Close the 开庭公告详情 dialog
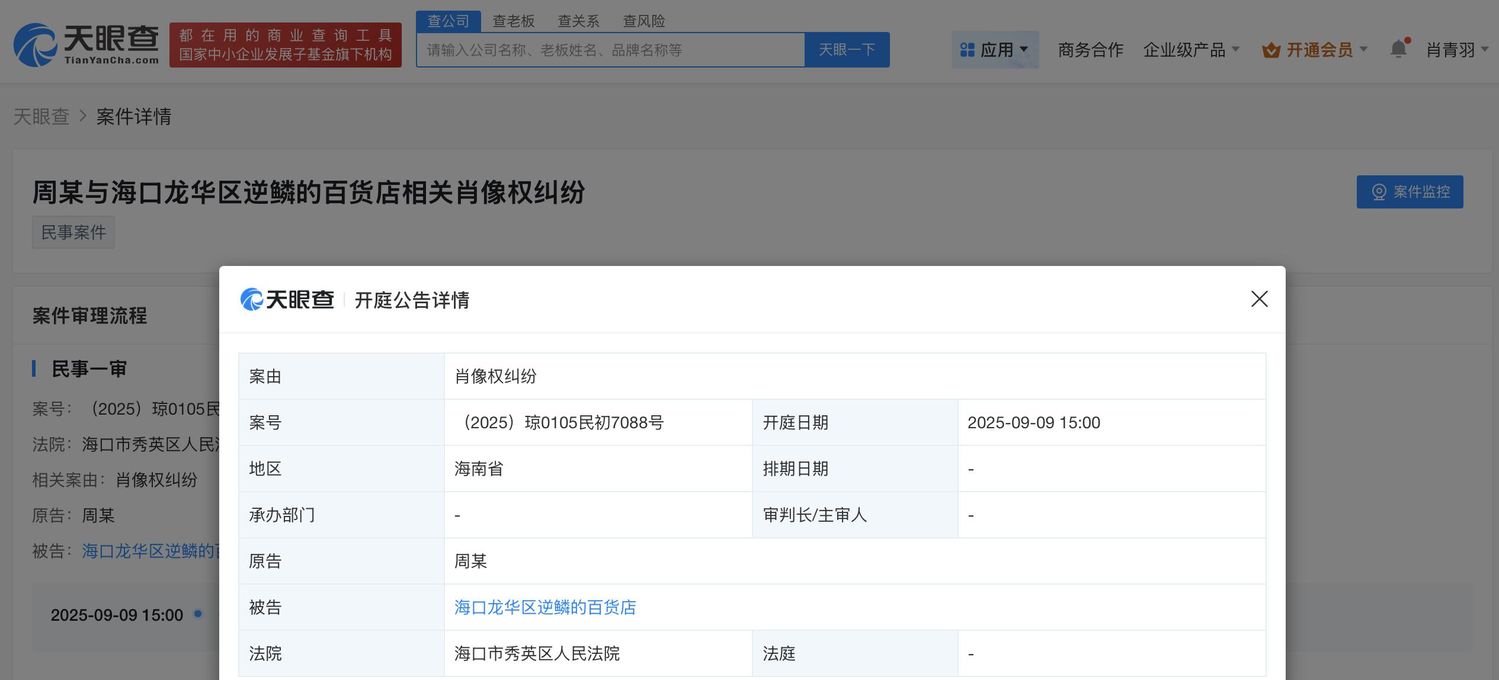1499x680 pixels. click(1259, 299)
